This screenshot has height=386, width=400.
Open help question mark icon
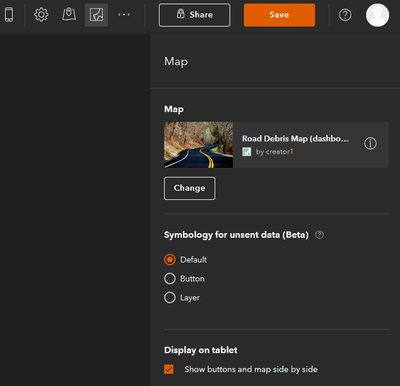(345, 15)
